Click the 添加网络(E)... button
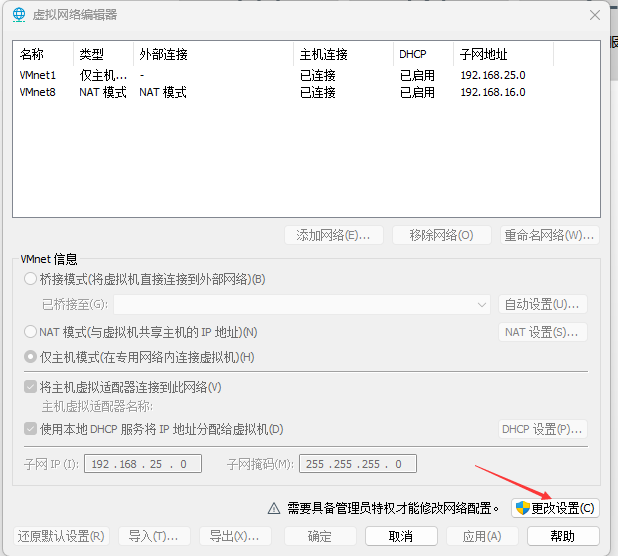 coord(334,235)
